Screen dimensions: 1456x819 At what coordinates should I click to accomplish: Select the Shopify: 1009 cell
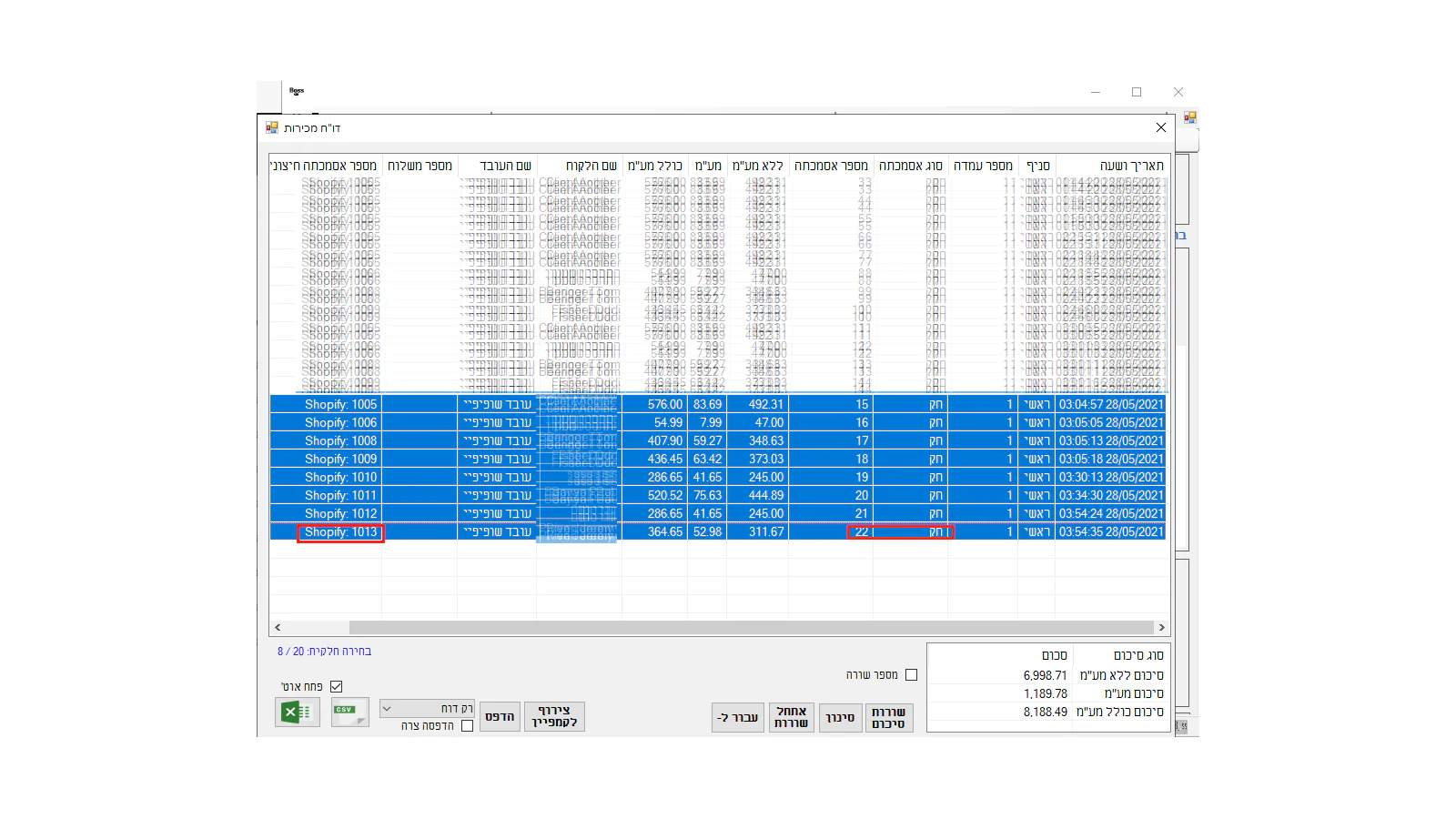(x=326, y=459)
